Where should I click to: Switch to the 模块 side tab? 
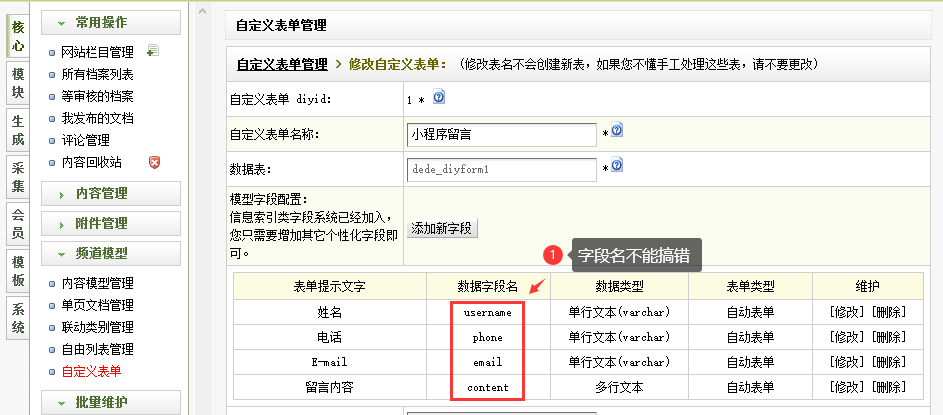17,84
